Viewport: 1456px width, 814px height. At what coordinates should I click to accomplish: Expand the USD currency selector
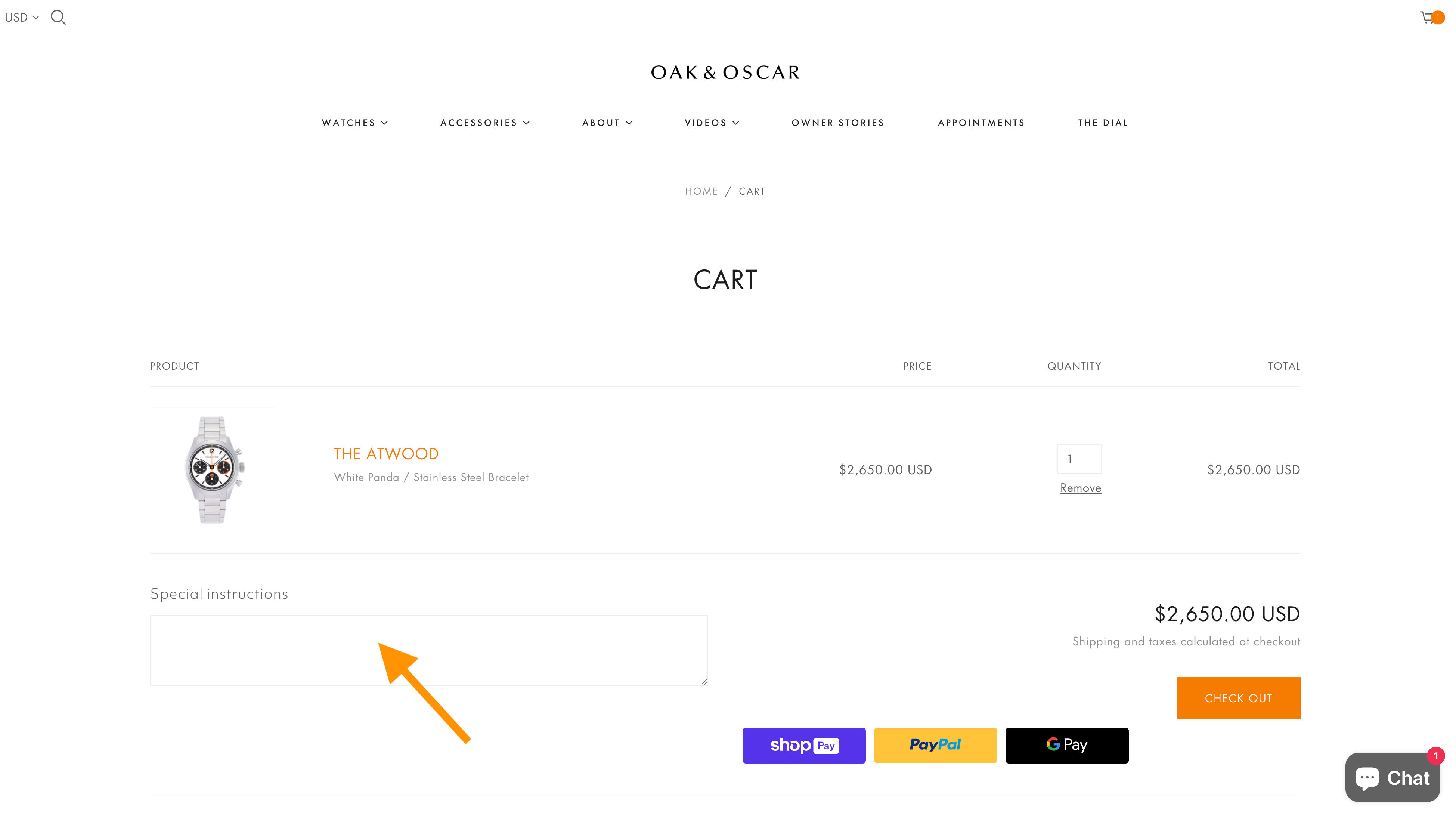[x=22, y=18]
